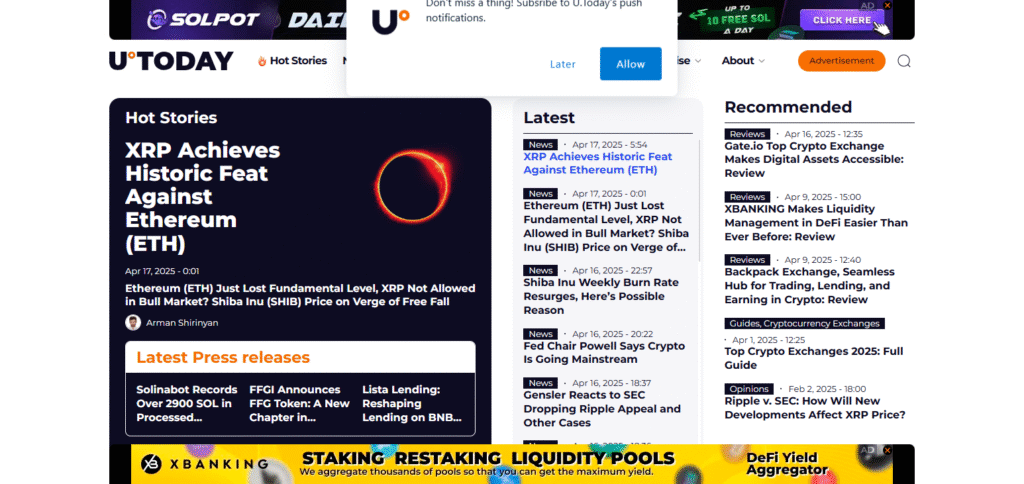Open author Arman Shirinyan's name link
Image resolution: width=1024 pixels, height=484 pixels.
coord(182,323)
